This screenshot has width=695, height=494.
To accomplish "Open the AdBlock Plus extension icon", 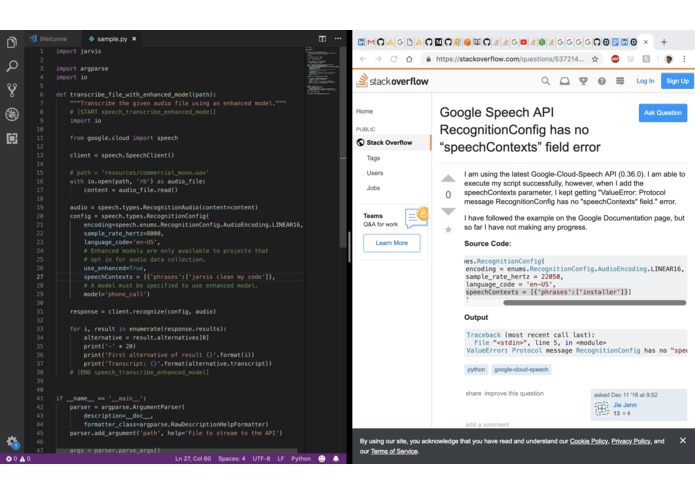I will [615, 59].
